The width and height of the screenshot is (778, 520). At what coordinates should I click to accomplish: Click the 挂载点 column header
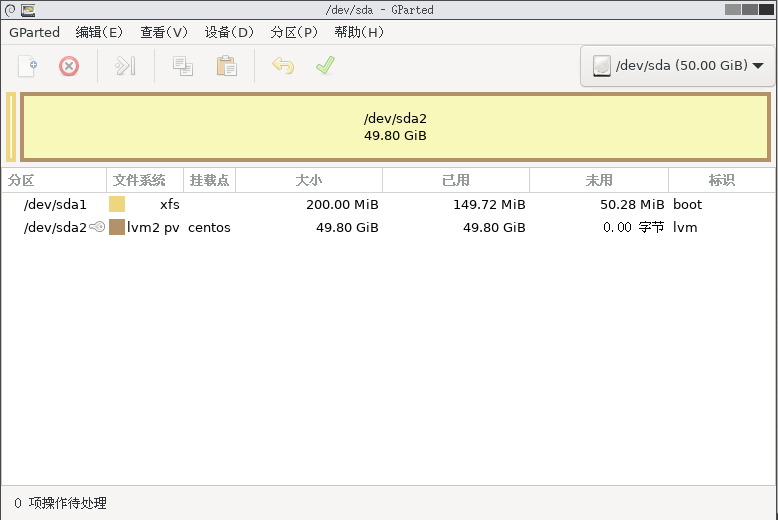209,180
